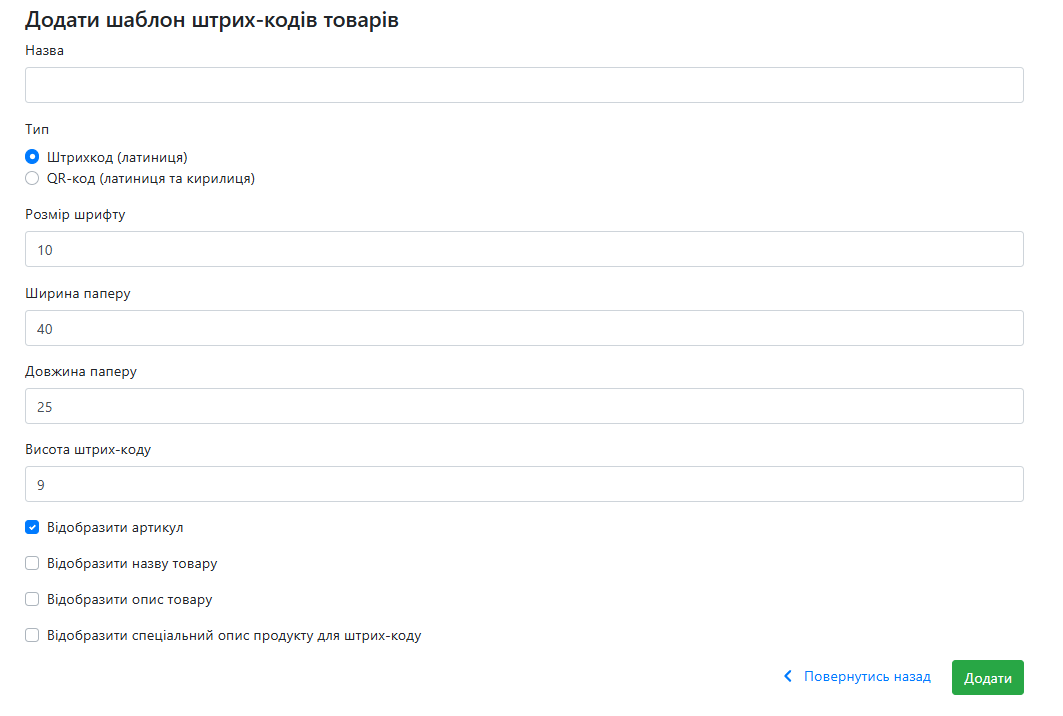This screenshot has height=716, width=1063.
Task: Click the Розмір шрифту label text
Action: click(x=75, y=214)
